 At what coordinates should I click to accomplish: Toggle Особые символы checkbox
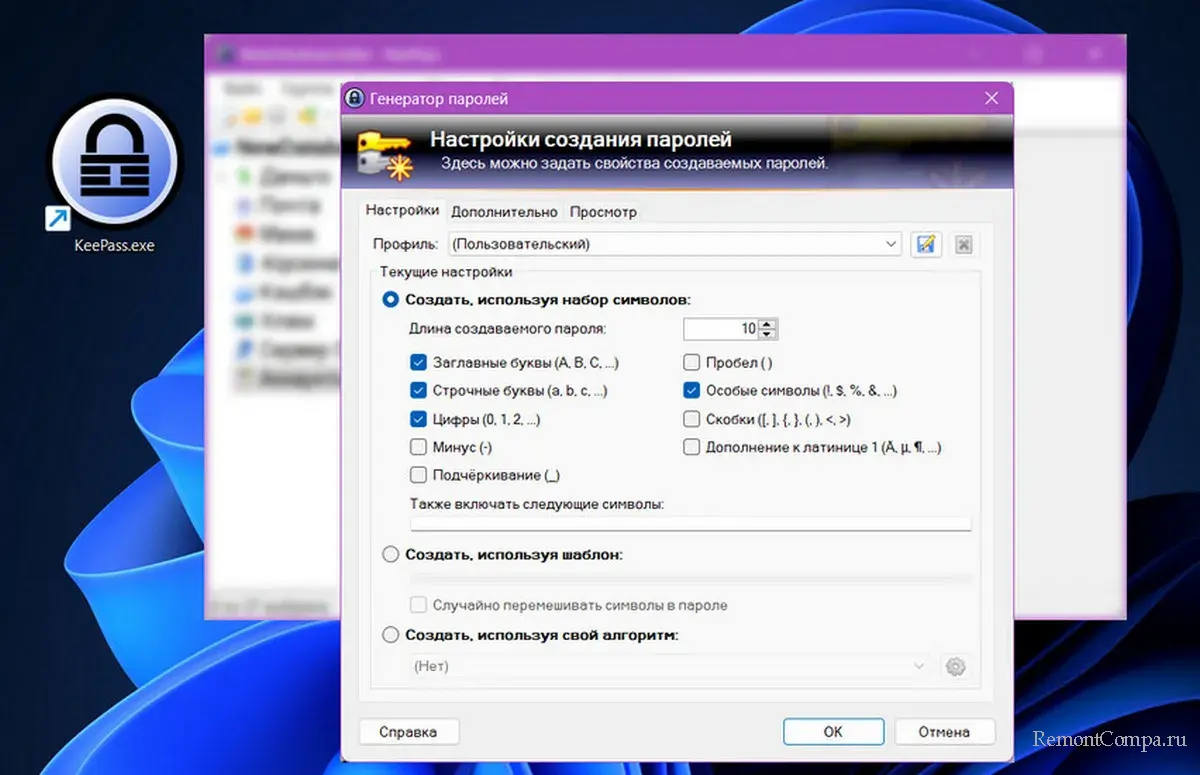(691, 392)
